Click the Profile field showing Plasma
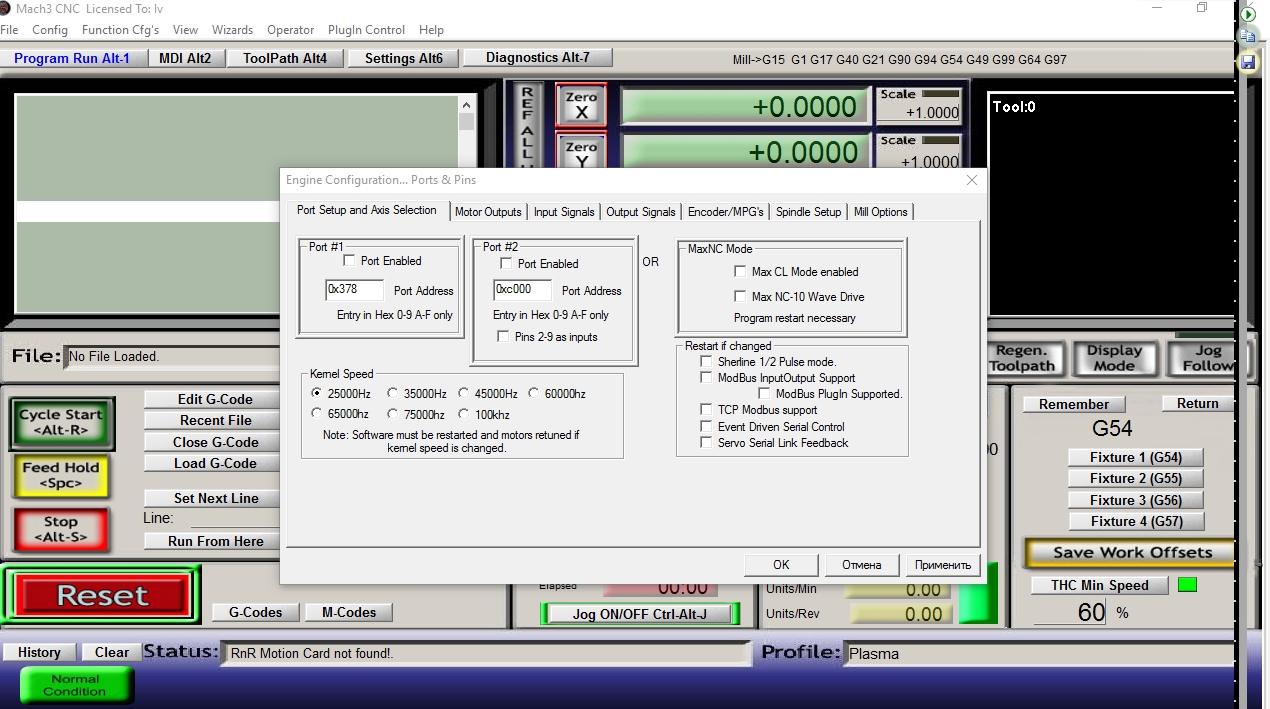Image resolution: width=1270 pixels, height=709 pixels. click(x=1041, y=654)
